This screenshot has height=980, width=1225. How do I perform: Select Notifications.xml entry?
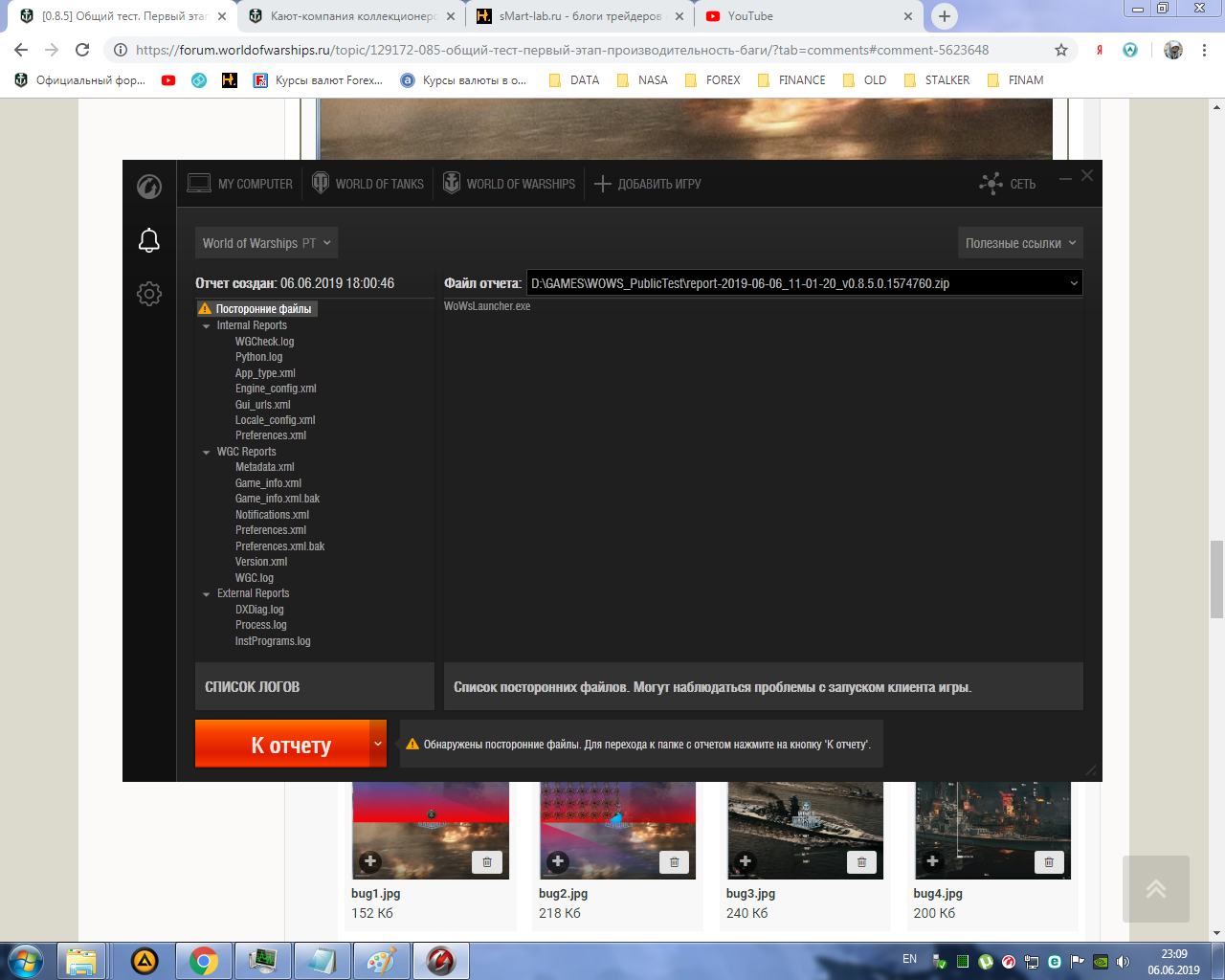pyautogui.click(x=273, y=515)
